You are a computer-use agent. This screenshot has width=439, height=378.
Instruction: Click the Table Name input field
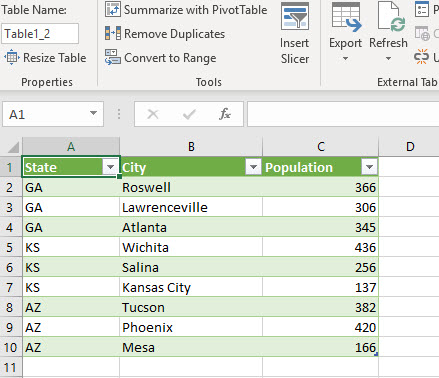pos(40,34)
